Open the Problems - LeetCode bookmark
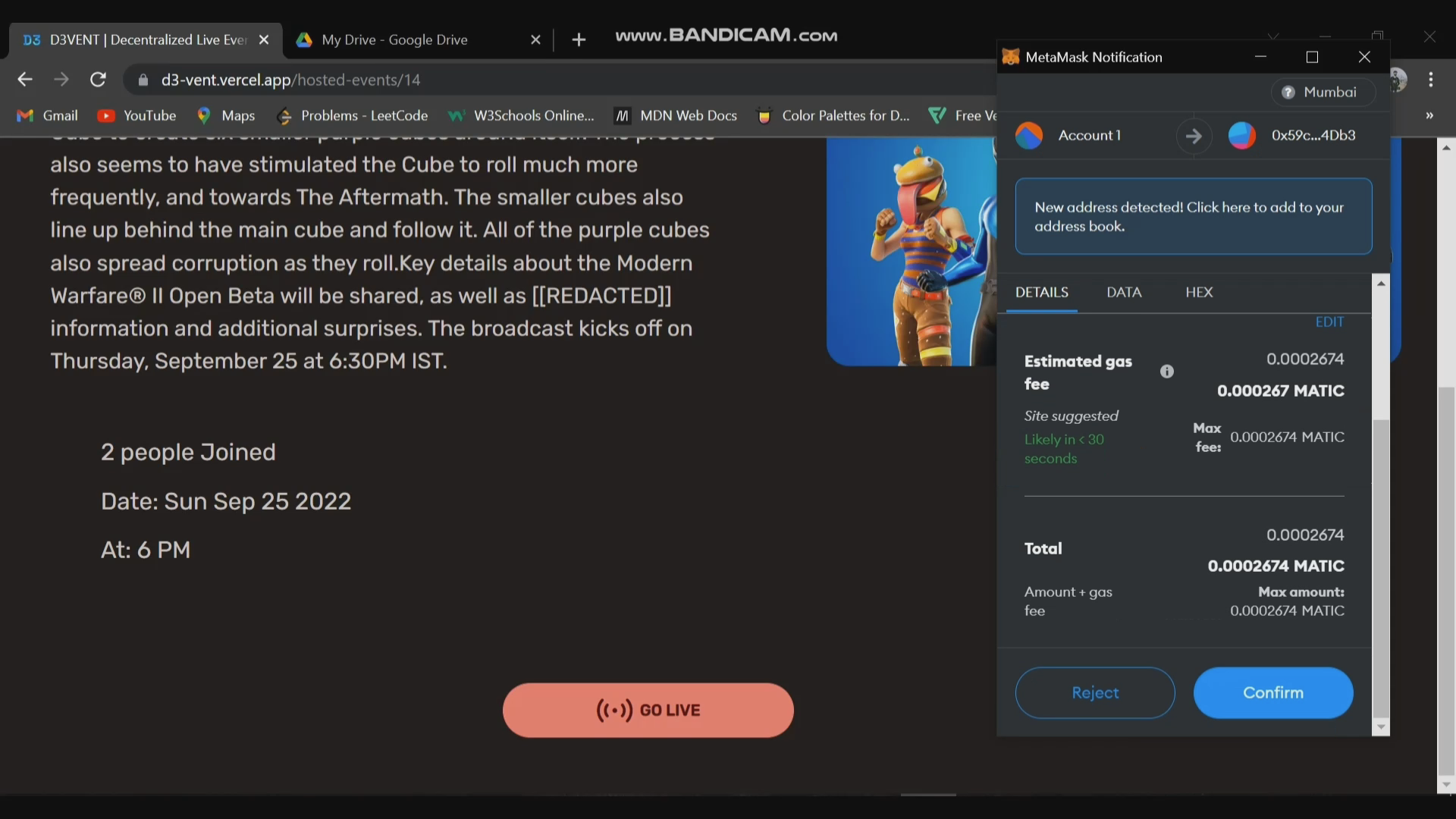 click(353, 115)
